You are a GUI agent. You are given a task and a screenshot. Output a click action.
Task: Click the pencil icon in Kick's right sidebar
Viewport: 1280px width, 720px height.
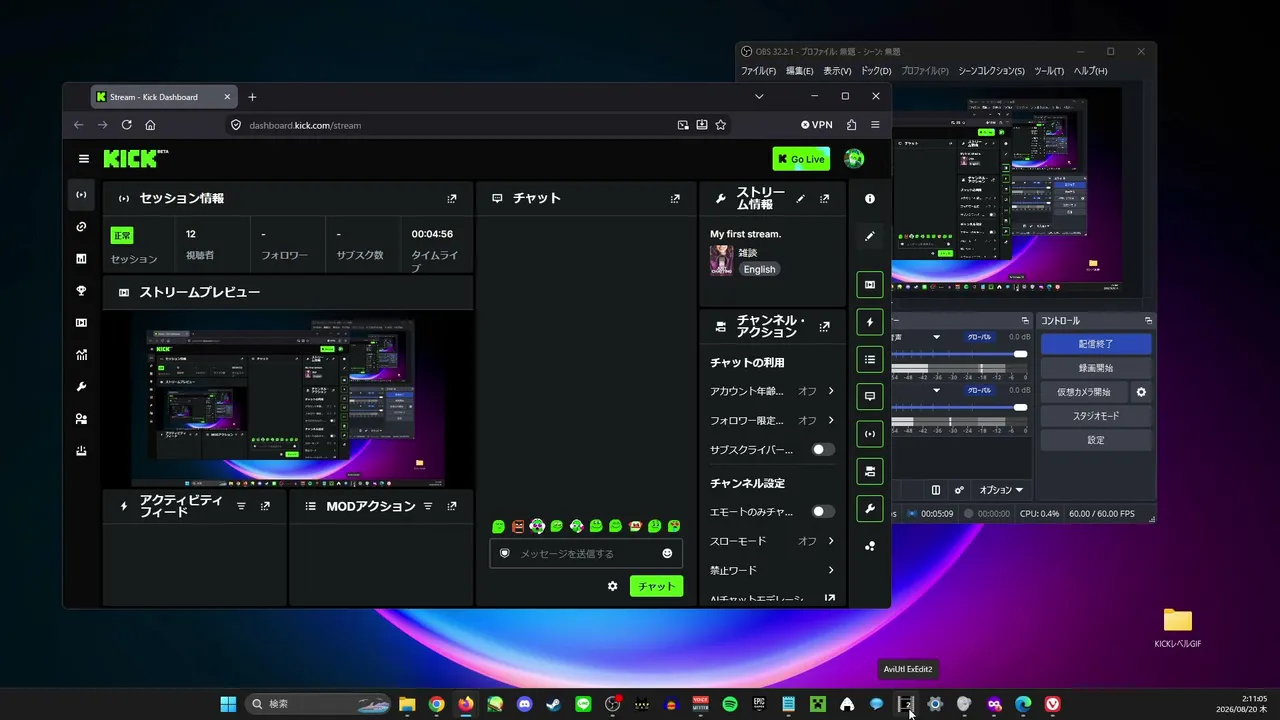tap(870, 236)
